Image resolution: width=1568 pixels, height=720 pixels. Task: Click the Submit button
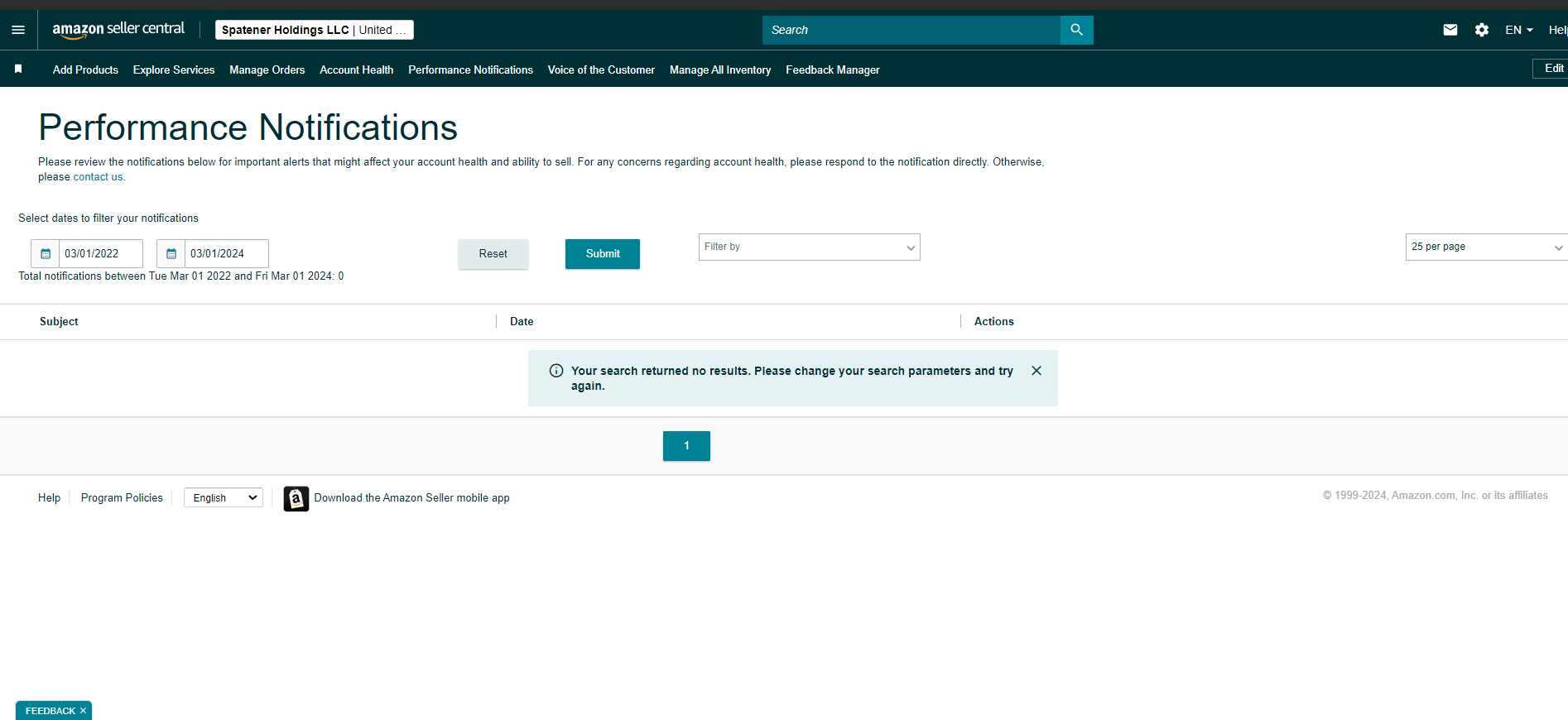pos(603,254)
